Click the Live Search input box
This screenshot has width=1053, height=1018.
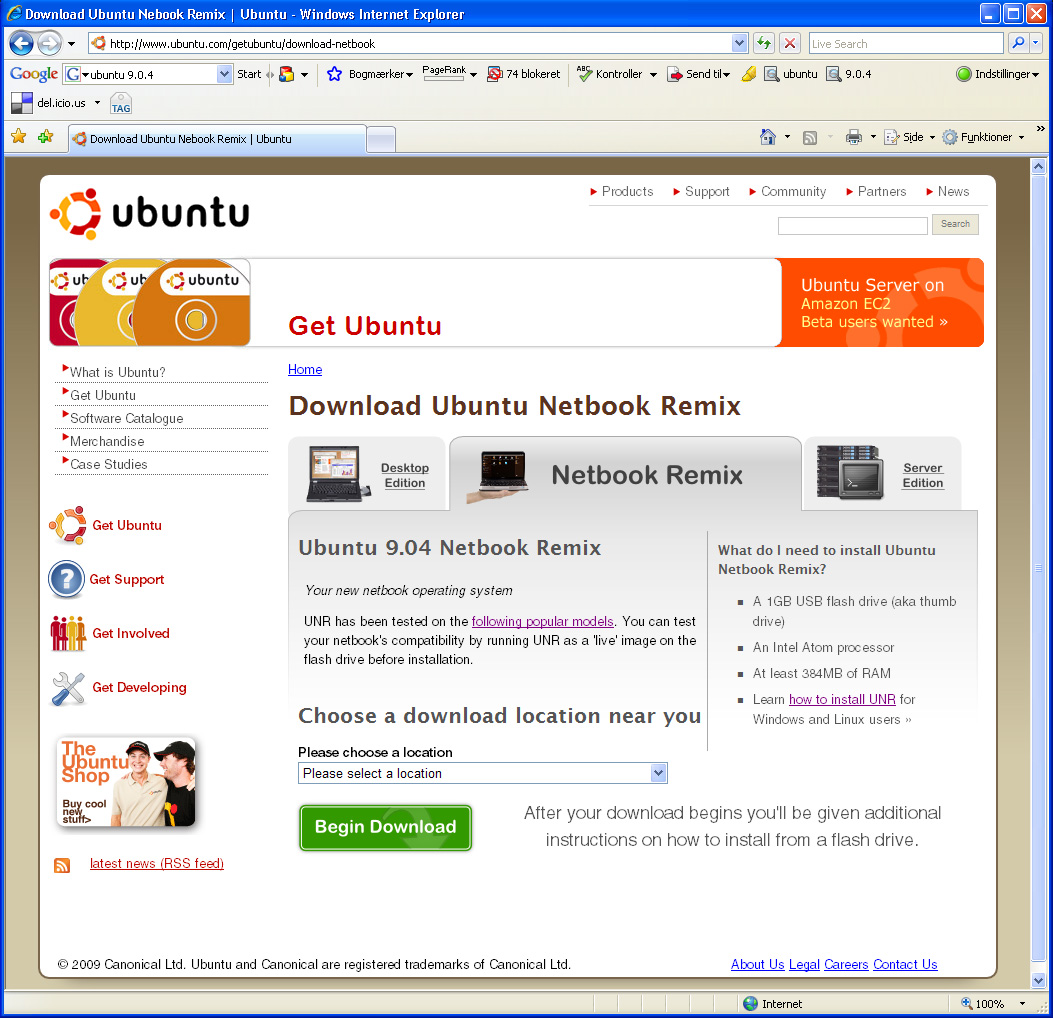click(x=905, y=44)
